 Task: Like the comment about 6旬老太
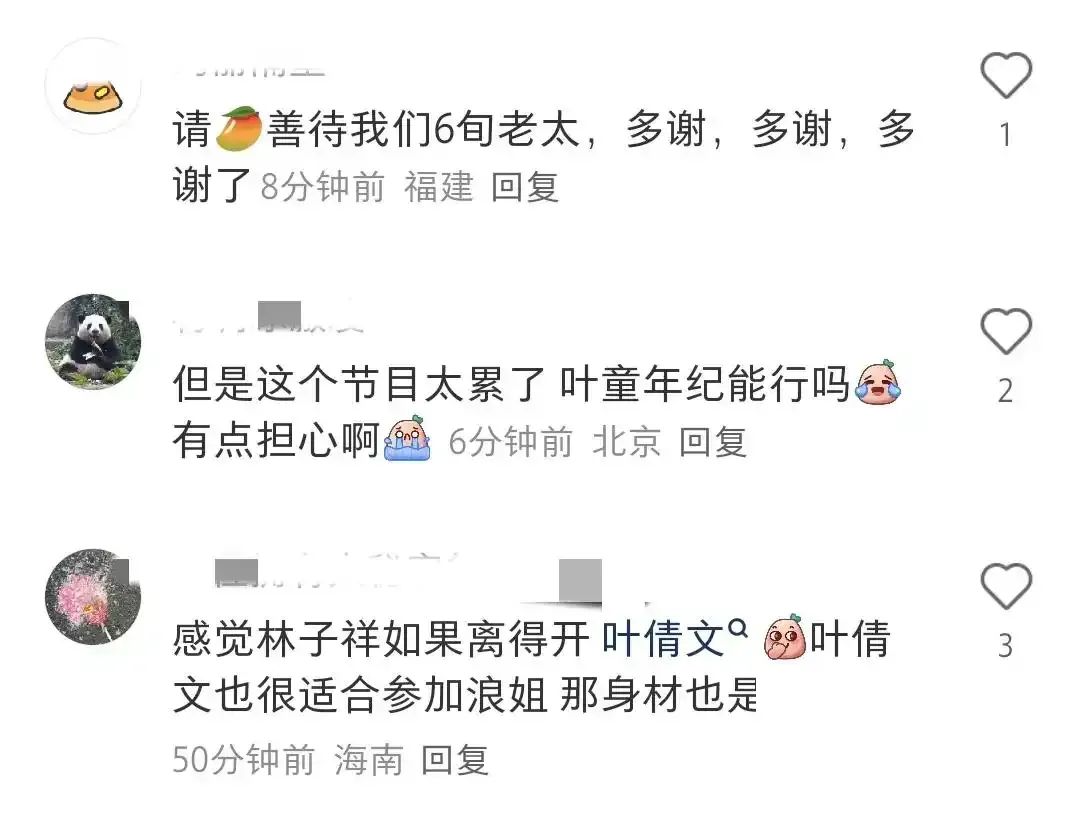(x=1006, y=74)
